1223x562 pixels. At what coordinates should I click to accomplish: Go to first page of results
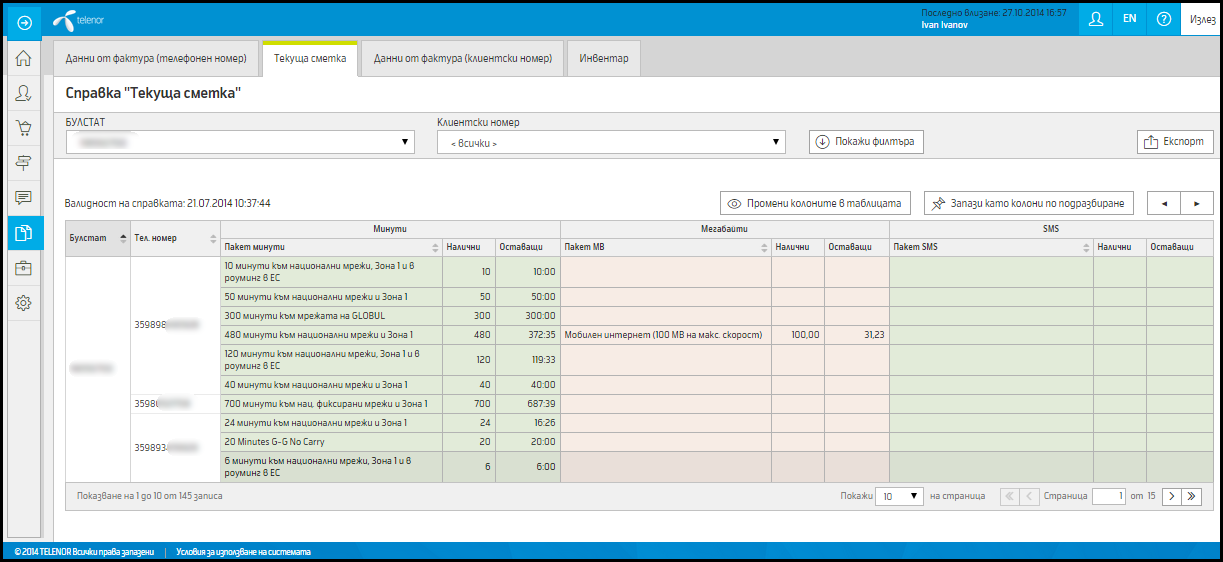[x=1009, y=496]
